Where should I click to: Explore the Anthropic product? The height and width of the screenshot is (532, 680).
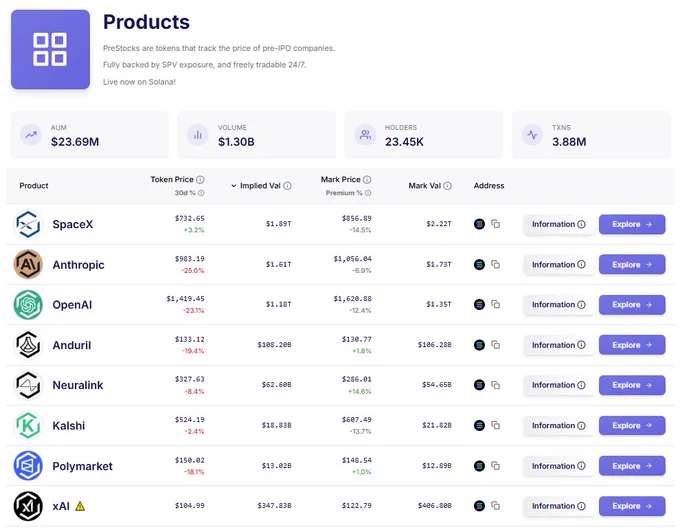632,264
